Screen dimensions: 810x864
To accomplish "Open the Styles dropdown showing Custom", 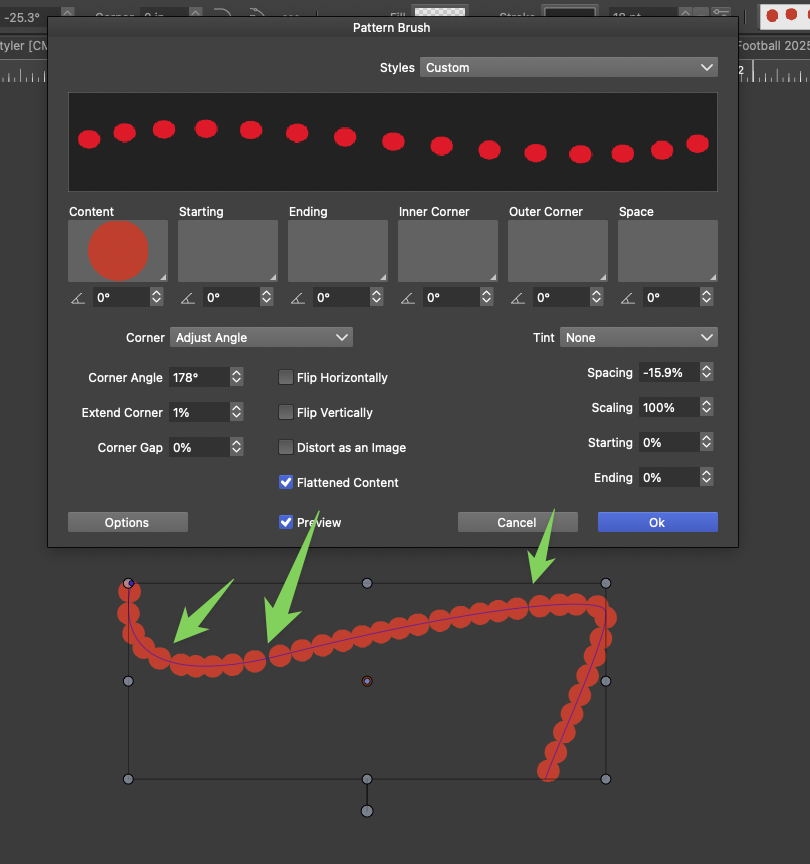I will 569,68.
